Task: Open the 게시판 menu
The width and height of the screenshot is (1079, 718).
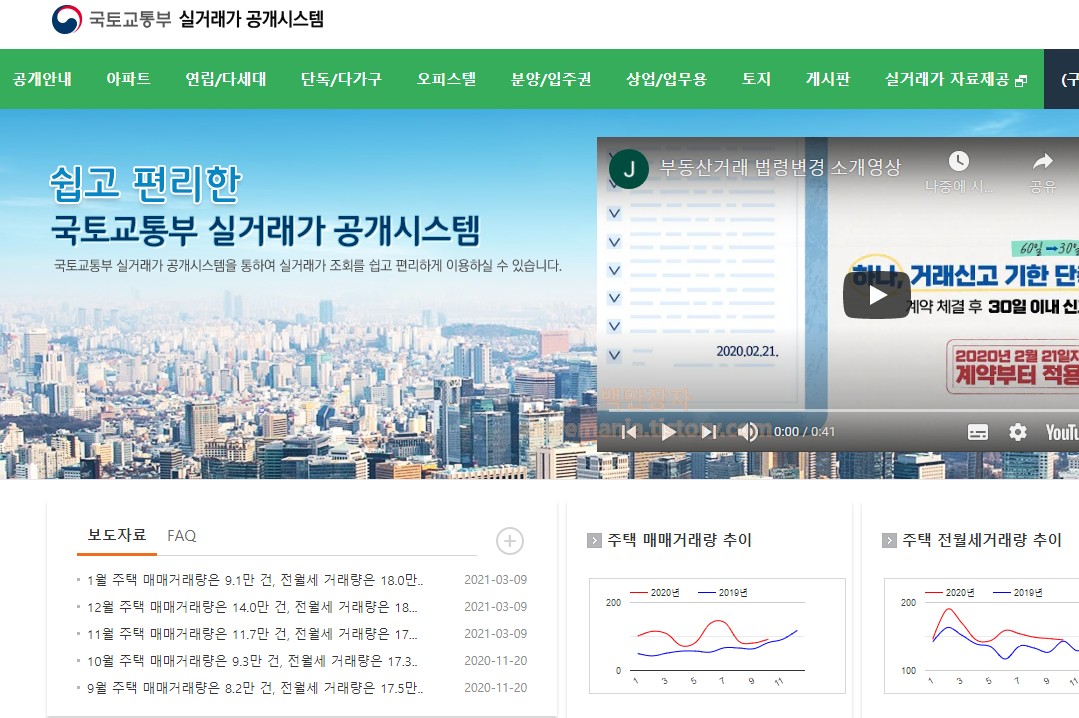Action: coord(828,79)
